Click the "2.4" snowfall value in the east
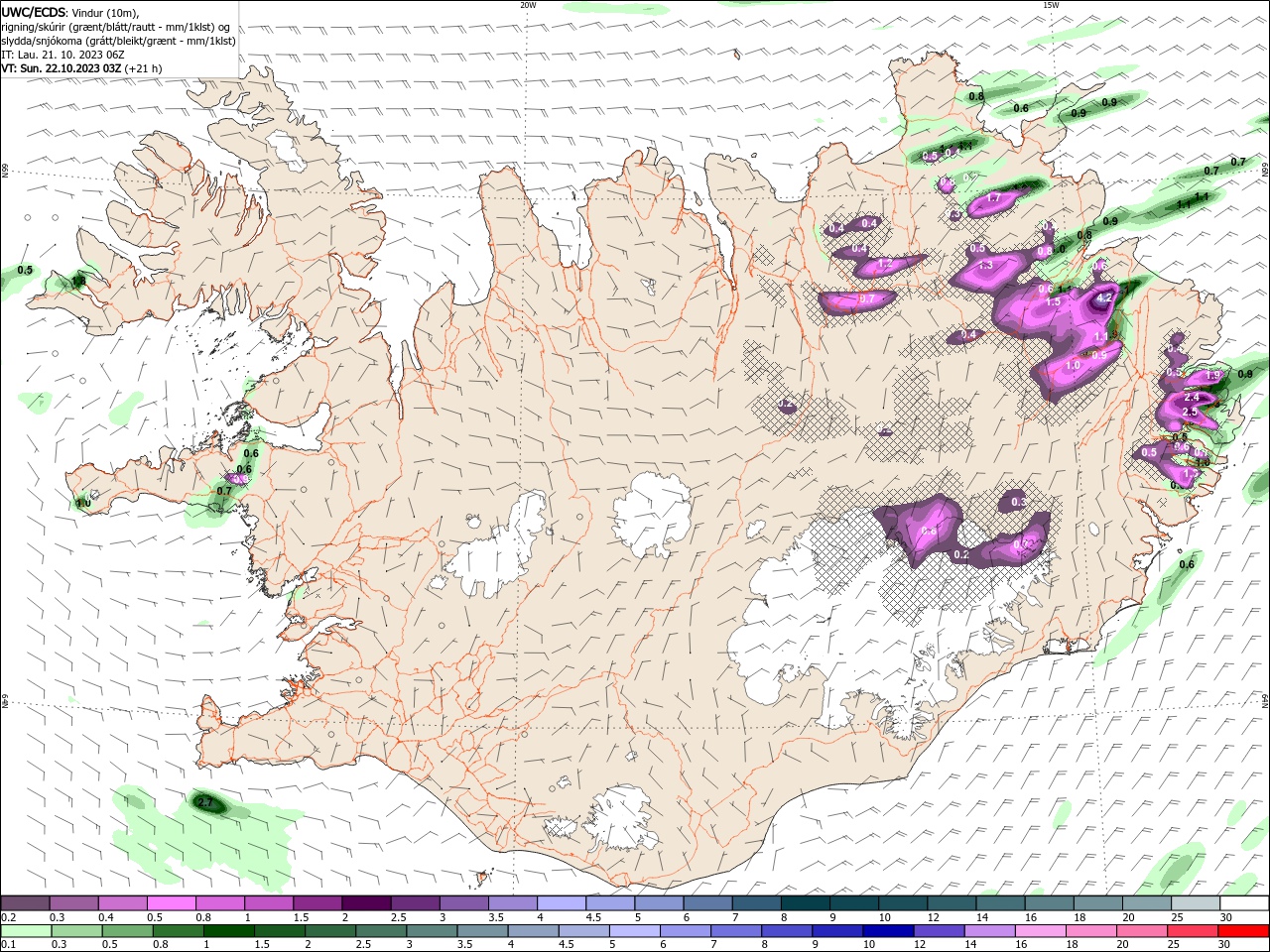The height and width of the screenshot is (952, 1270). [x=1193, y=397]
